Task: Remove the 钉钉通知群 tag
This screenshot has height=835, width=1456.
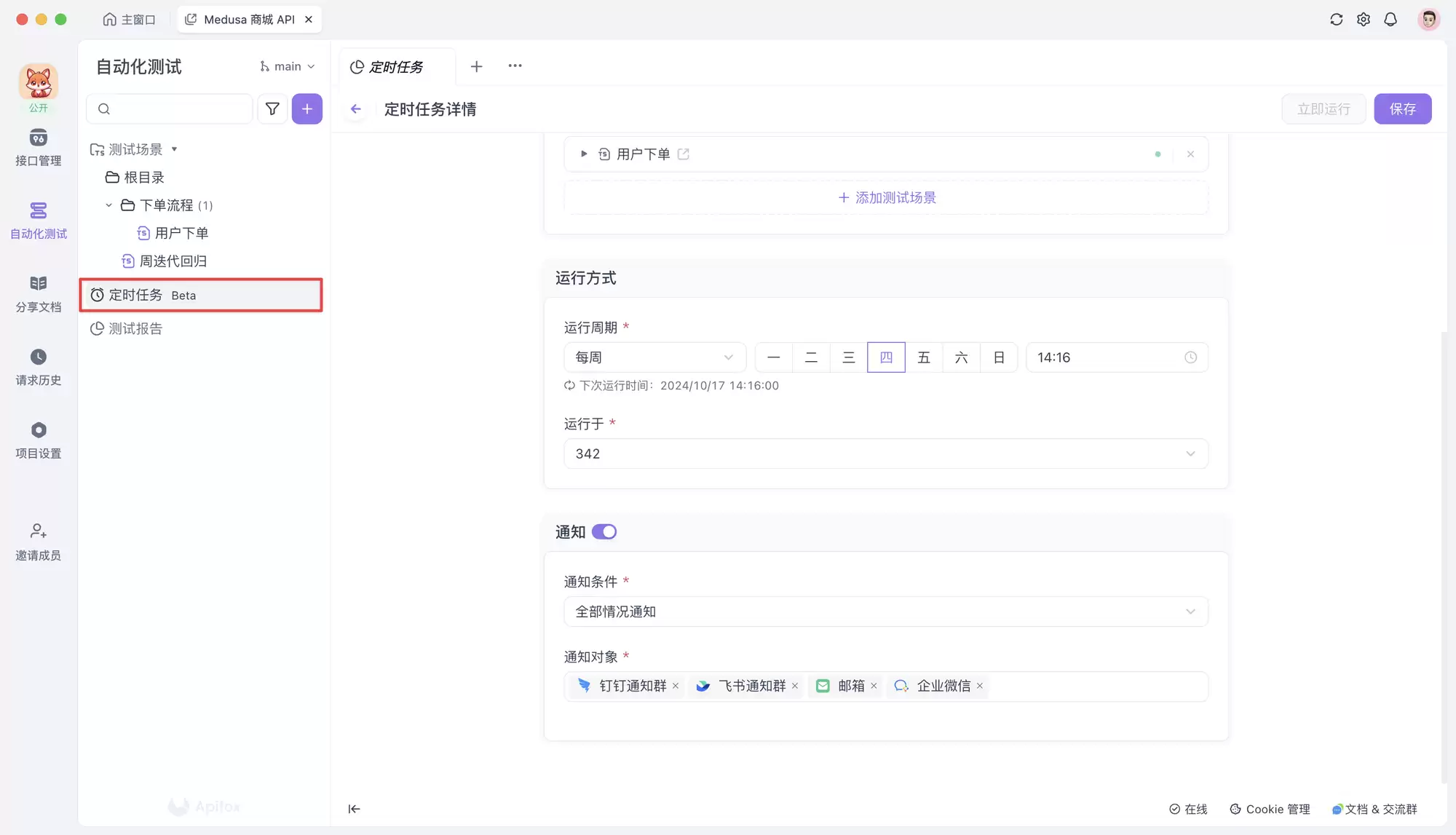Action: pyautogui.click(x=676, y=686)
